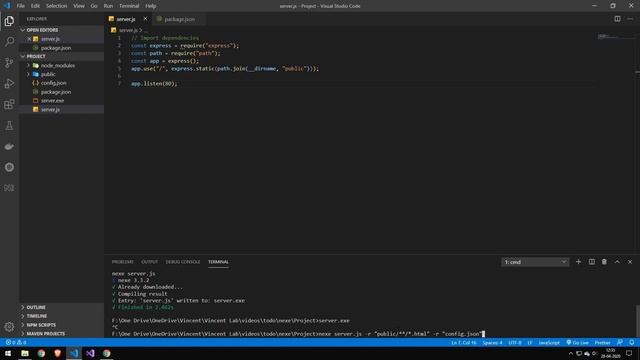Image resolution: width=640 pixels, height=360 pixels.
Task: Open the Terminal menu
Action: [x=129, y=6]
